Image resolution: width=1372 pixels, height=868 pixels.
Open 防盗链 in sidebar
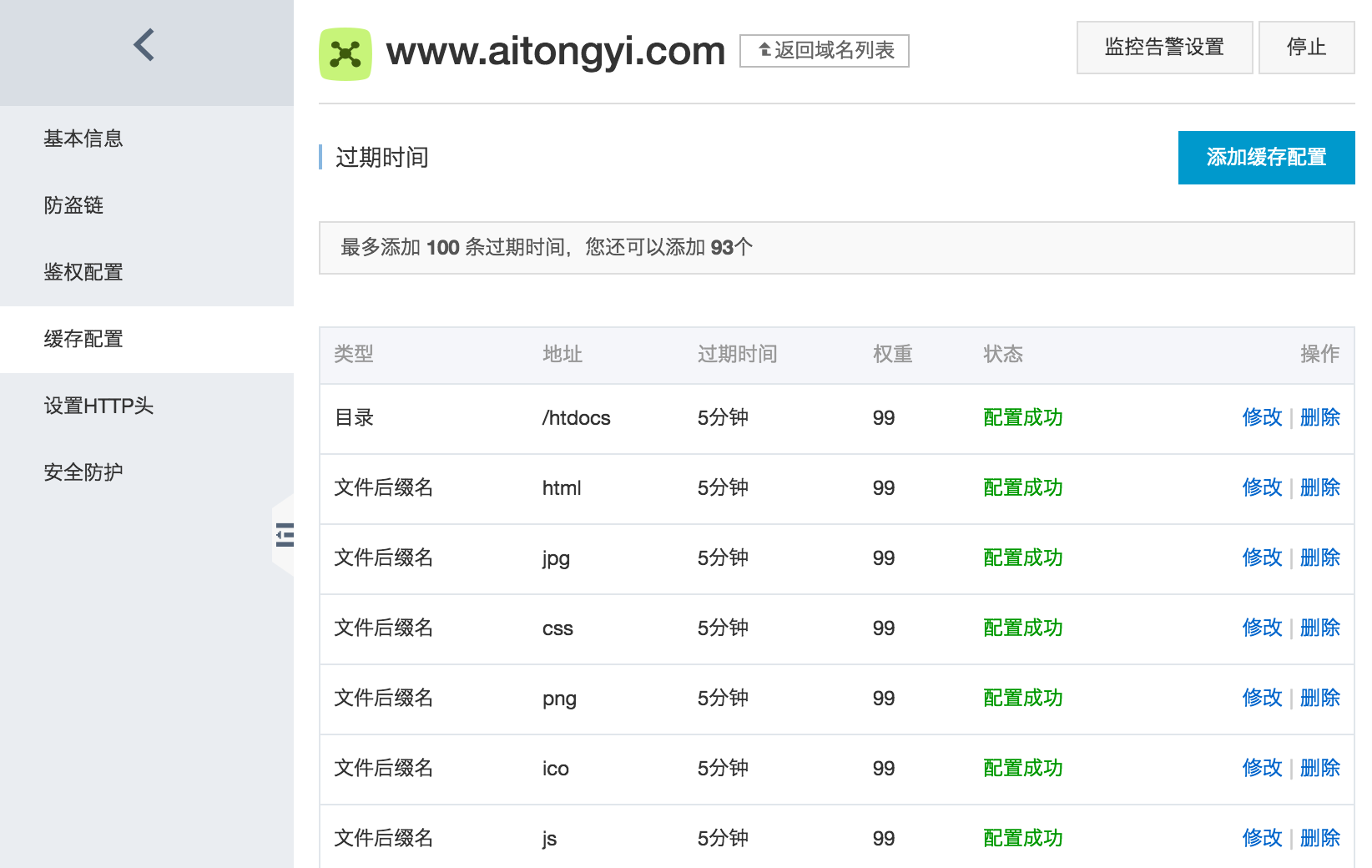(147, 205)
